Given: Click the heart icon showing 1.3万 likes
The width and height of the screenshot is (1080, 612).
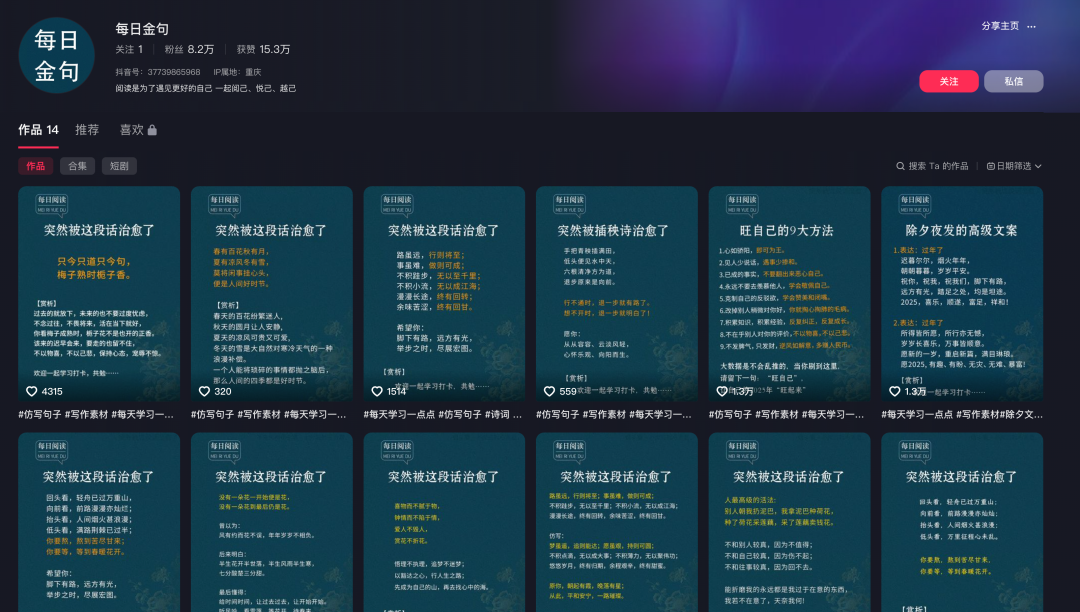Looking at the screenshot, I should (896, 391).
